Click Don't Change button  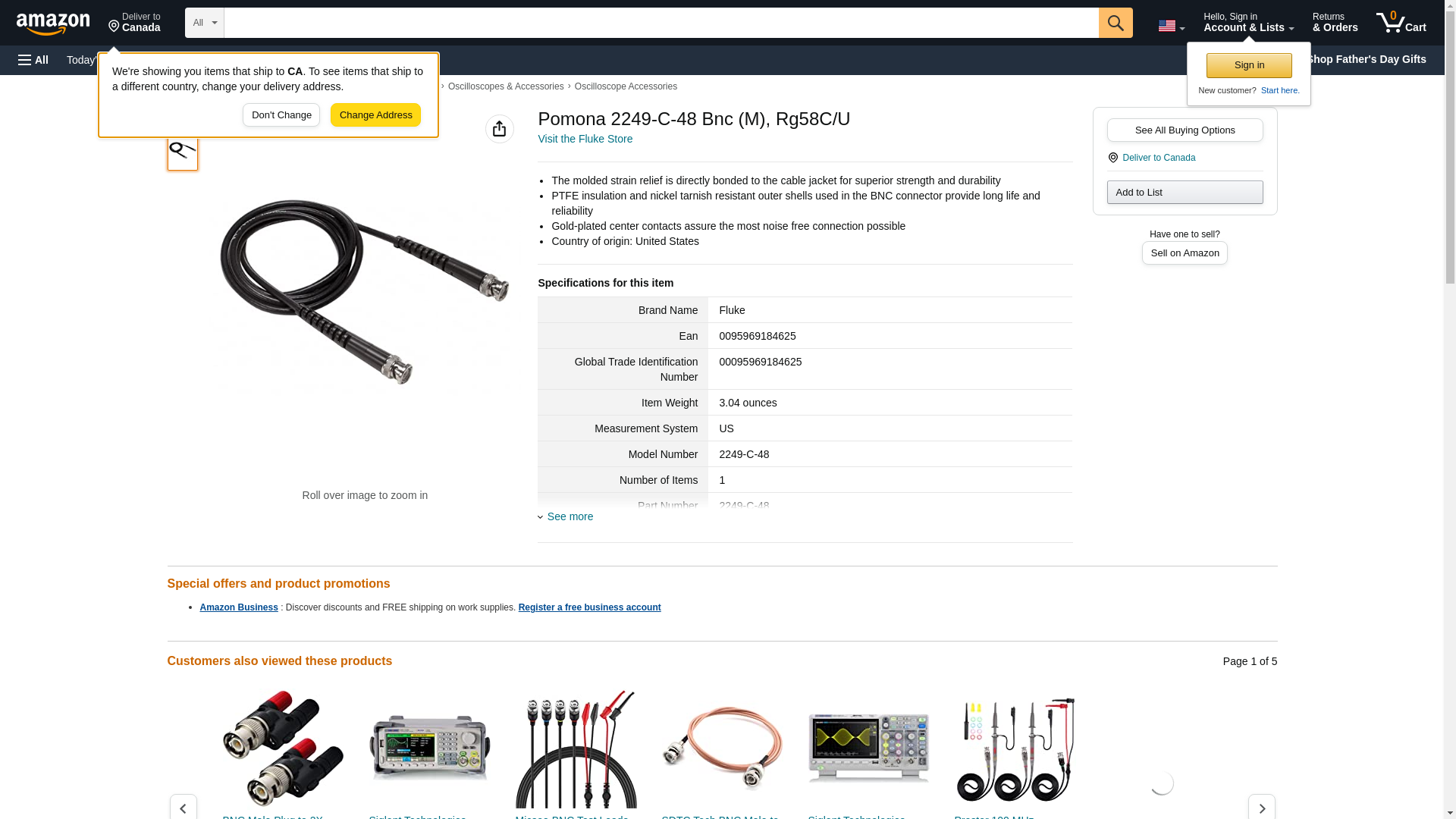281,115
